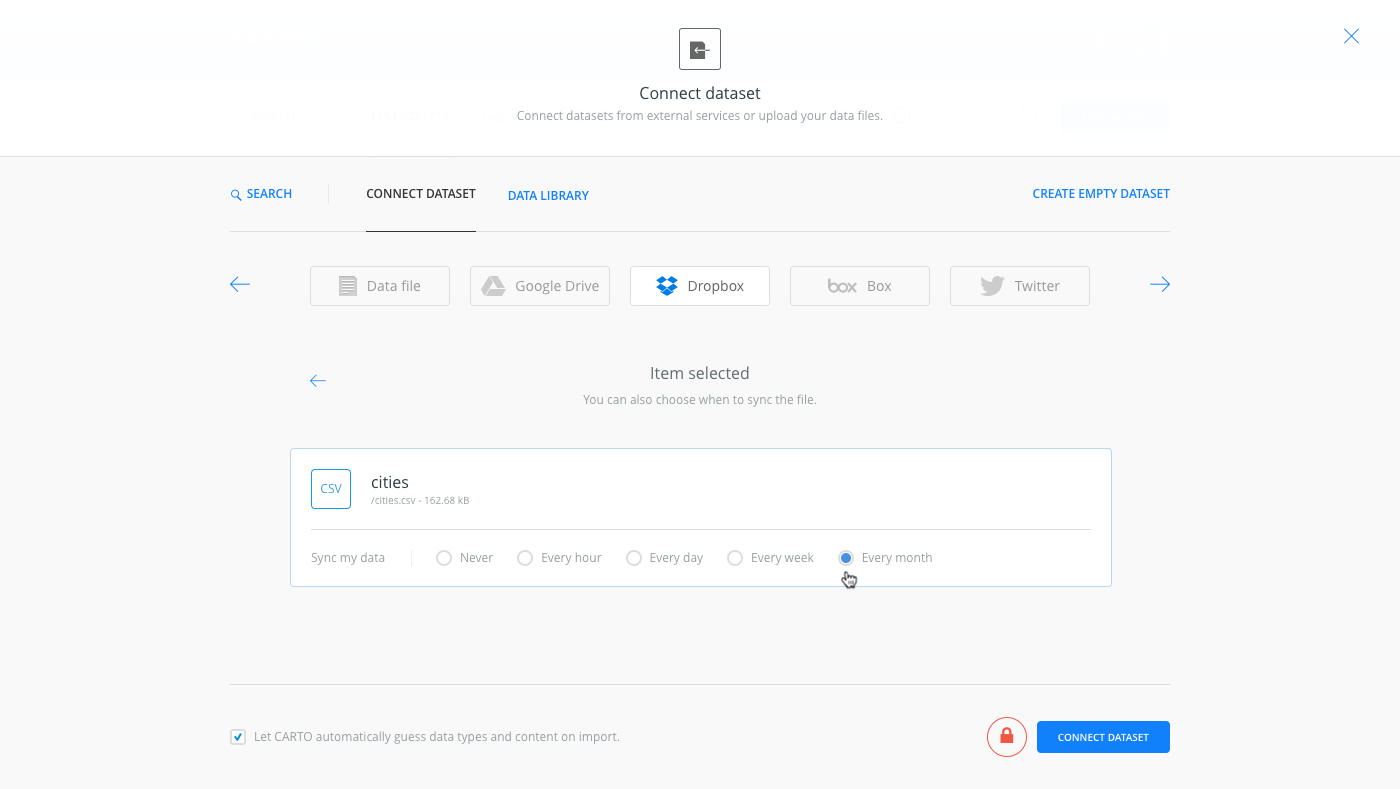
Task: Show next connector options with right arrow
Action: click(x=1160, y=285)
